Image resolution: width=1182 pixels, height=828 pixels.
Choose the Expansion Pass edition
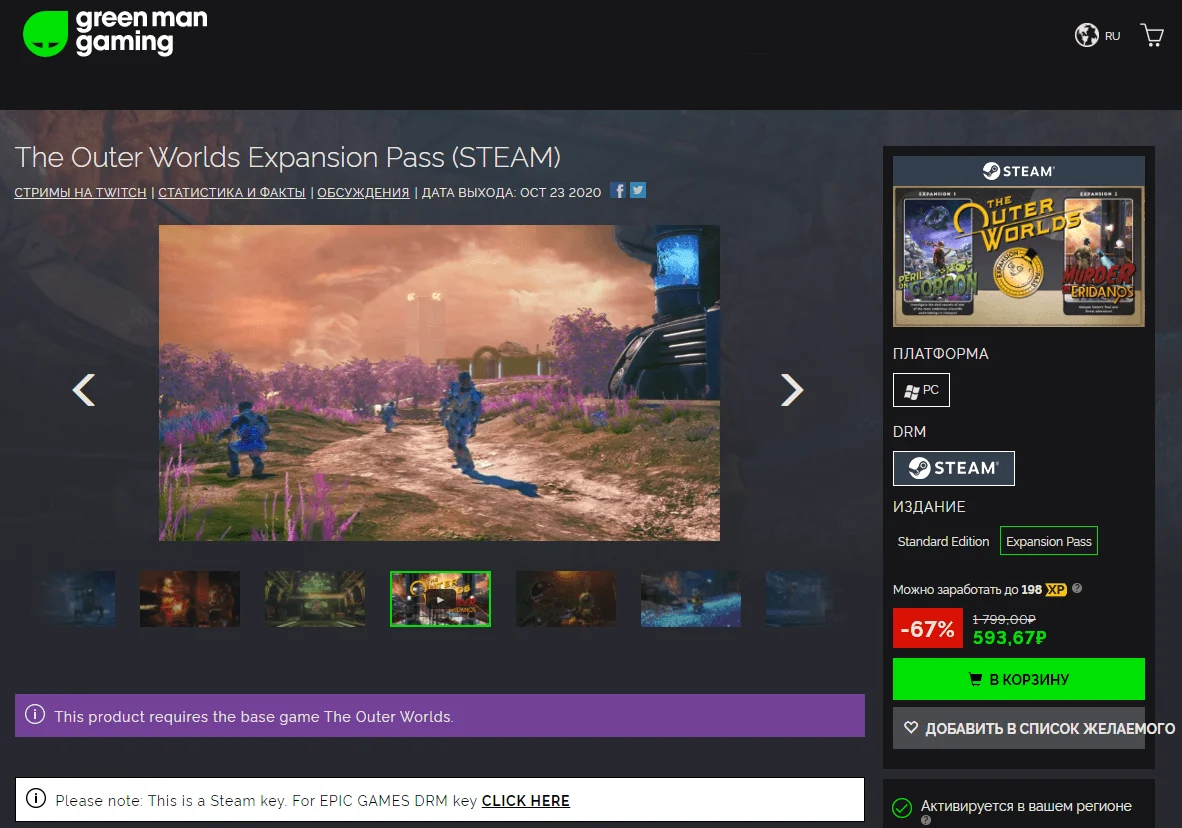pos(1049,541)
